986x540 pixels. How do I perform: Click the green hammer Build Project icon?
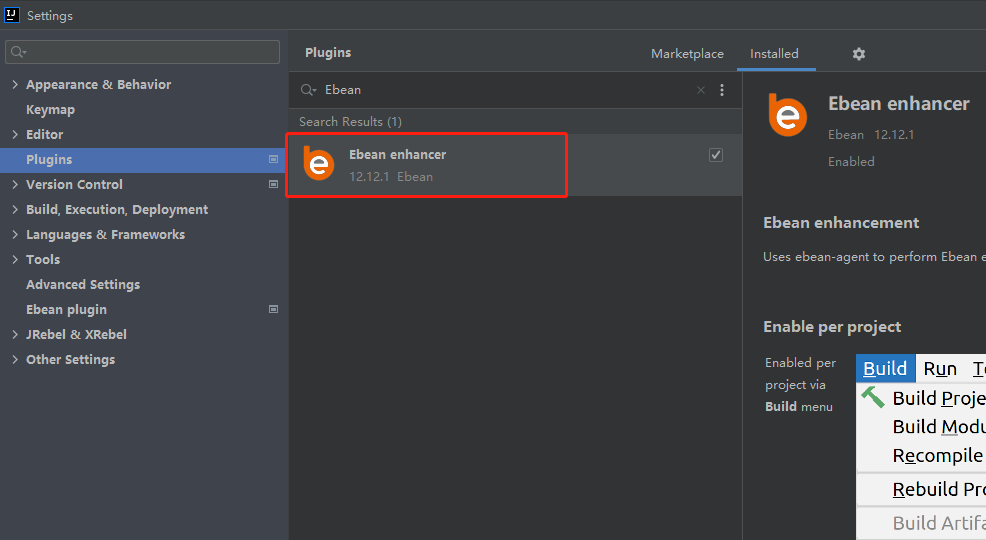(873, 397)
